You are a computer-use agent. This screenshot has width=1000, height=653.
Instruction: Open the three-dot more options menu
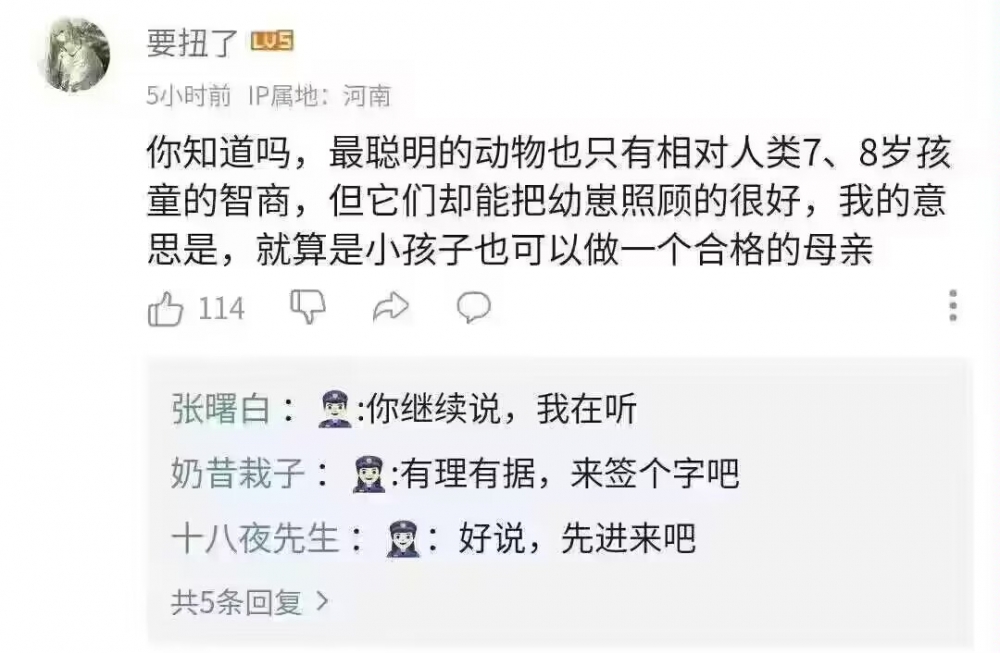[x=953, y=306]
